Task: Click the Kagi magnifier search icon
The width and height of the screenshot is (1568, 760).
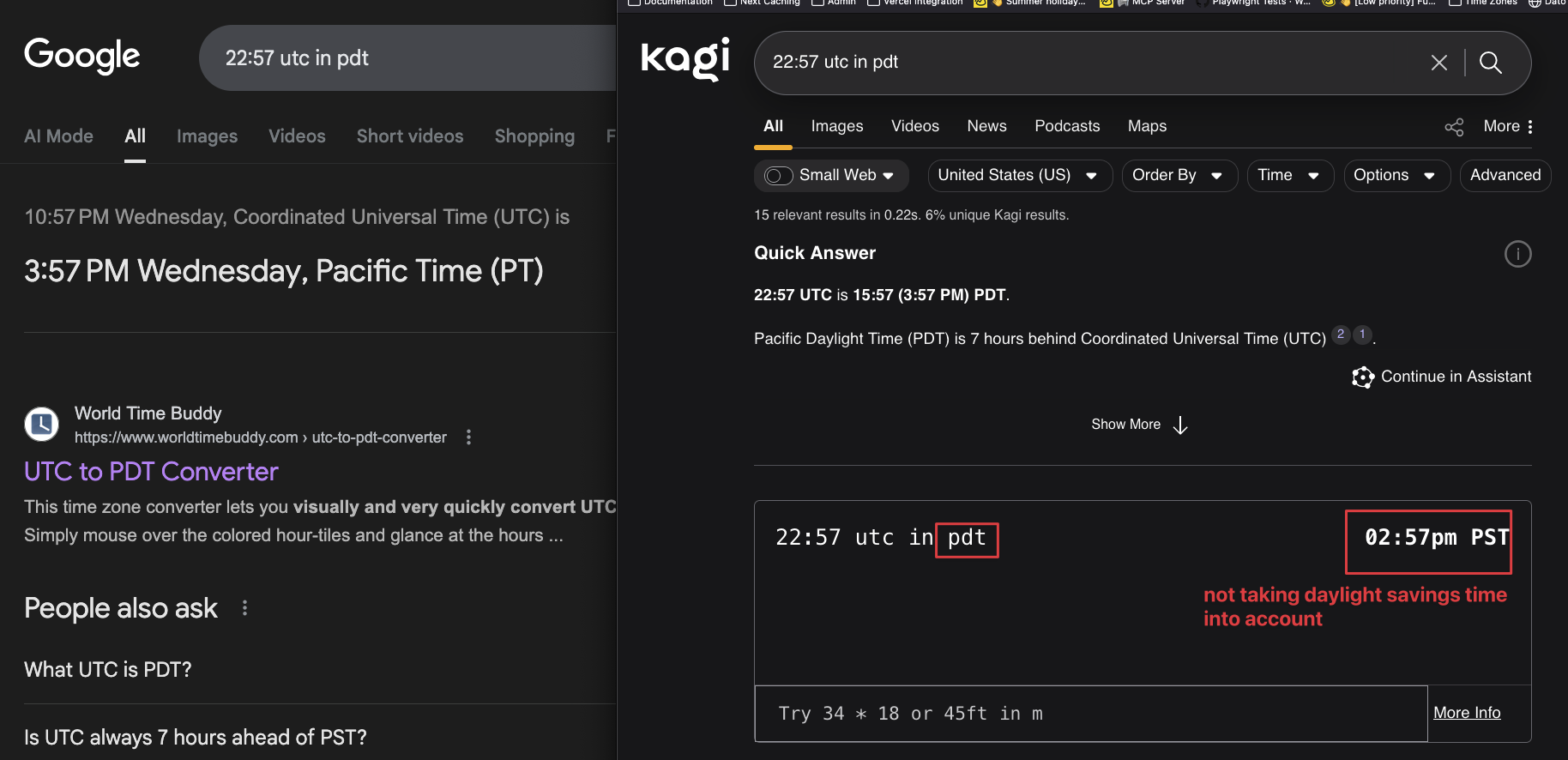Action: point(1491,63)
